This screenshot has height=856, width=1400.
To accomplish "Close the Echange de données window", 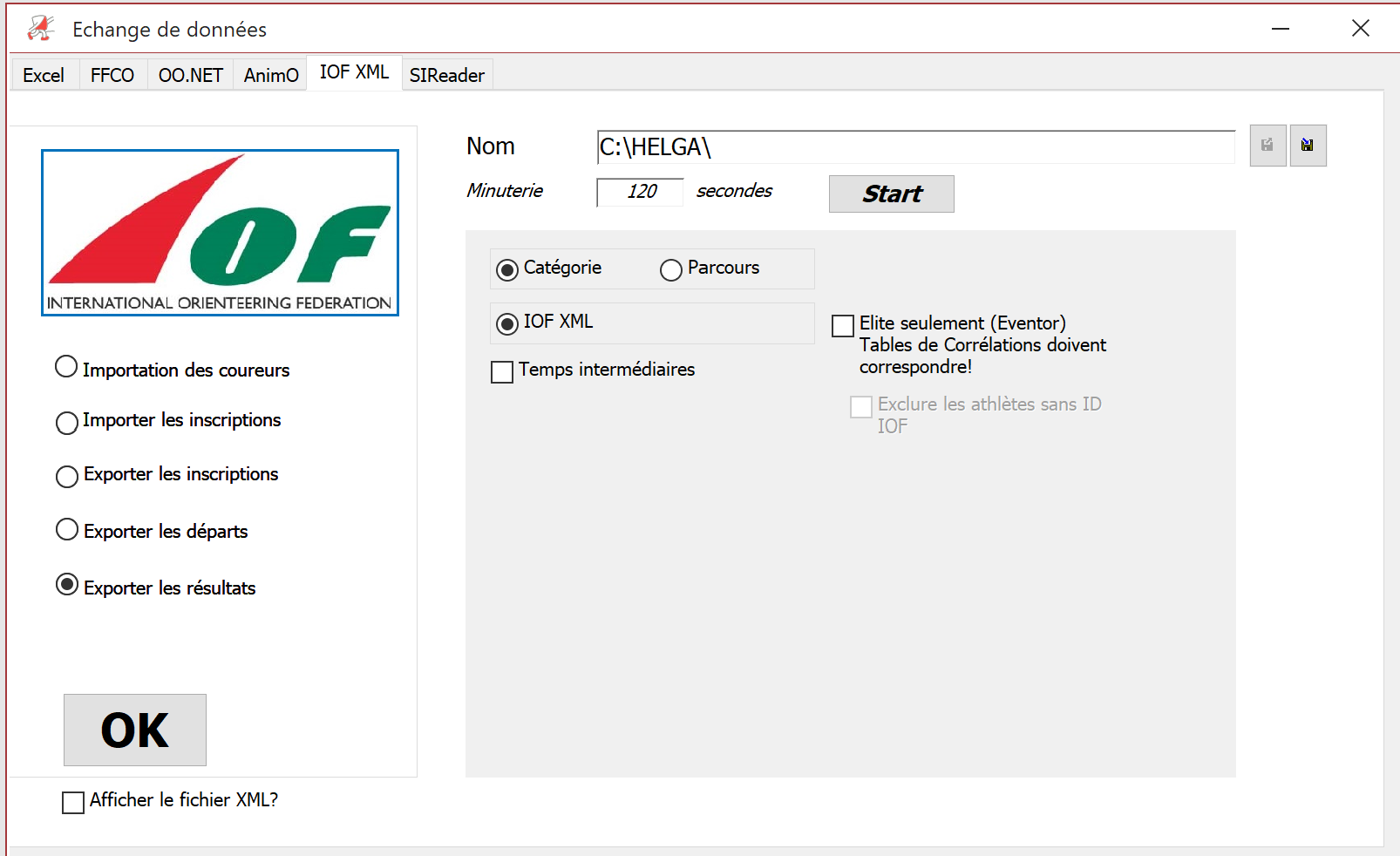I will (1361, 29).
